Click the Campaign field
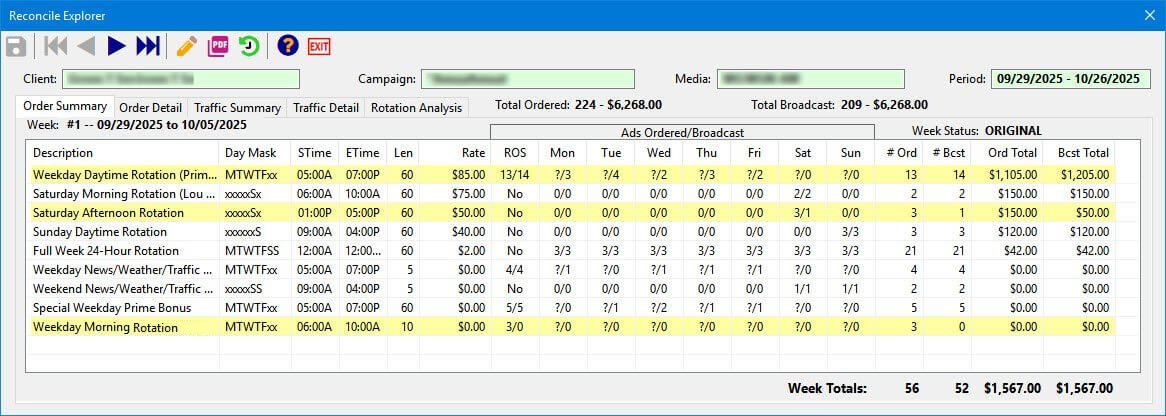 coord(528,79)
